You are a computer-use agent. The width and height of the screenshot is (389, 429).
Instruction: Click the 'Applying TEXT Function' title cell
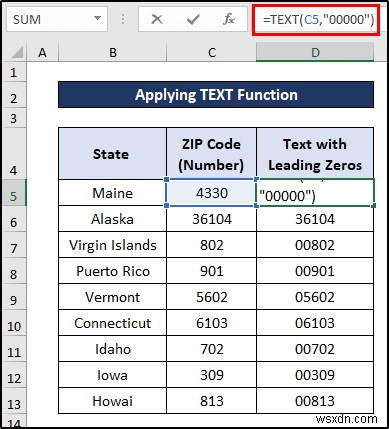(216, 95)
